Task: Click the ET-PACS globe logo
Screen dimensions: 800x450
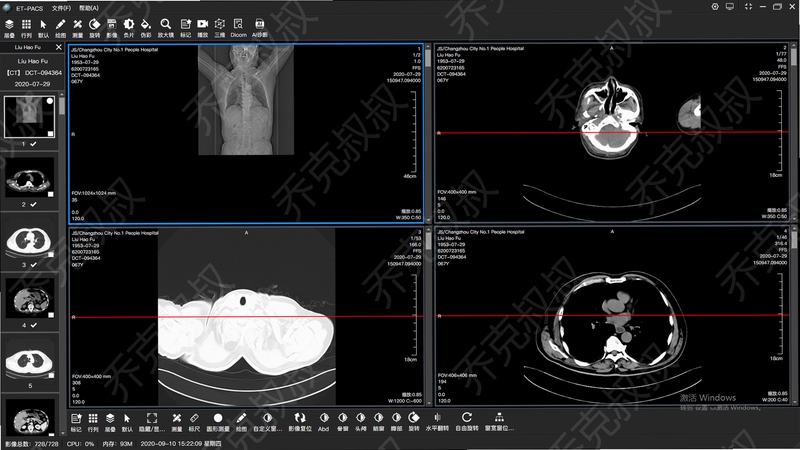Action: click(7, 8)
